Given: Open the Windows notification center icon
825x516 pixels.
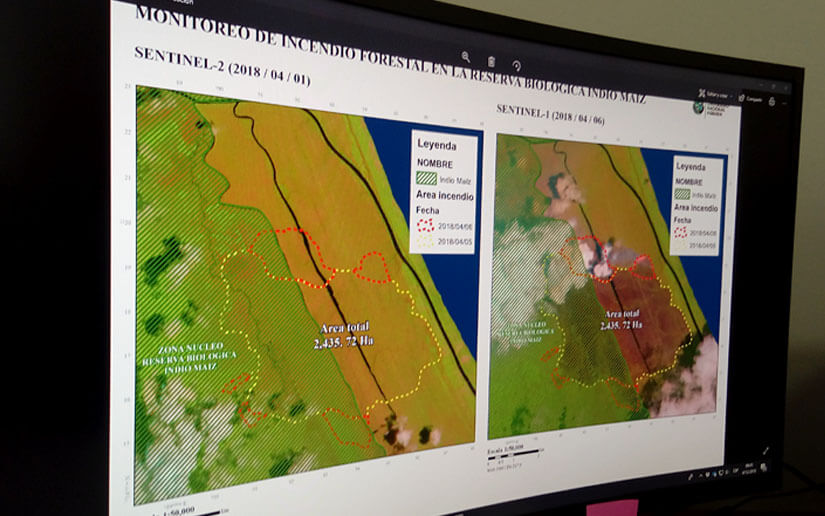Looking at the screenshot, I should [764, 467].
